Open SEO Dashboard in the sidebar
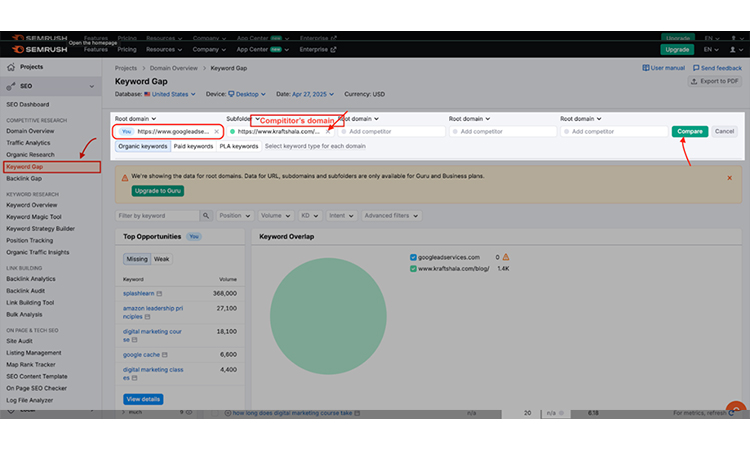The height and width of the screenshot is (450, 750). [x=28, y=104]
